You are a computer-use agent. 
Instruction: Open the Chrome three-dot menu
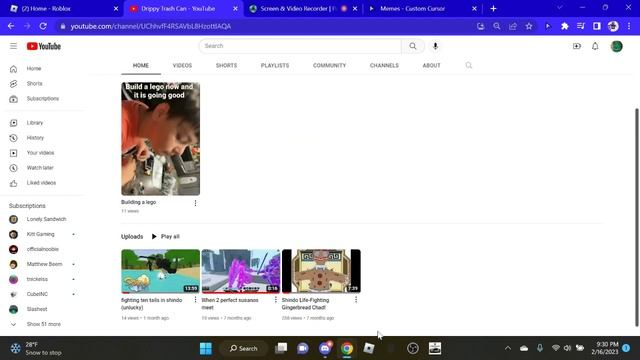coord(629,26)
